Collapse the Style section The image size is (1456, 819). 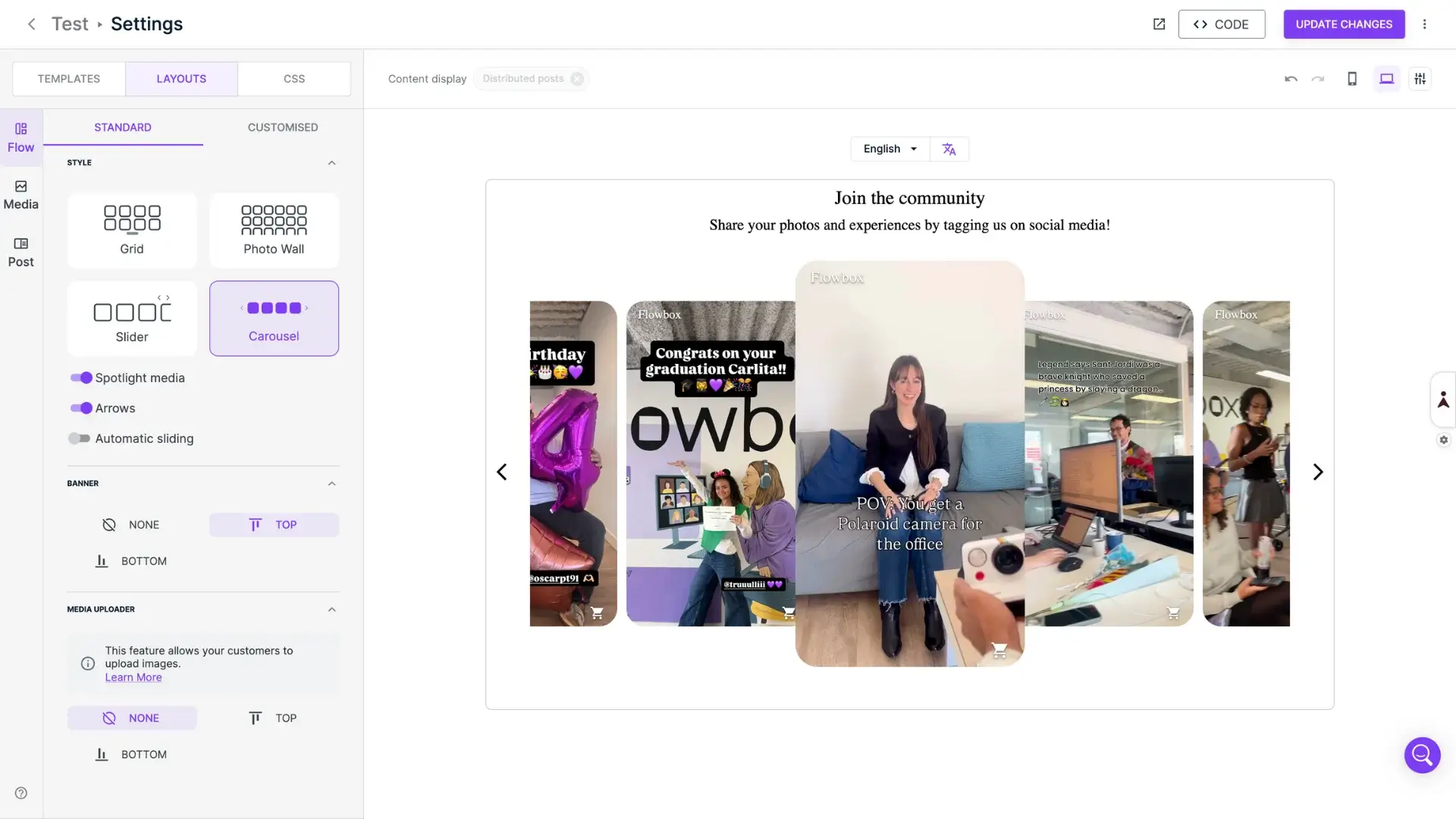click(331, 163)
